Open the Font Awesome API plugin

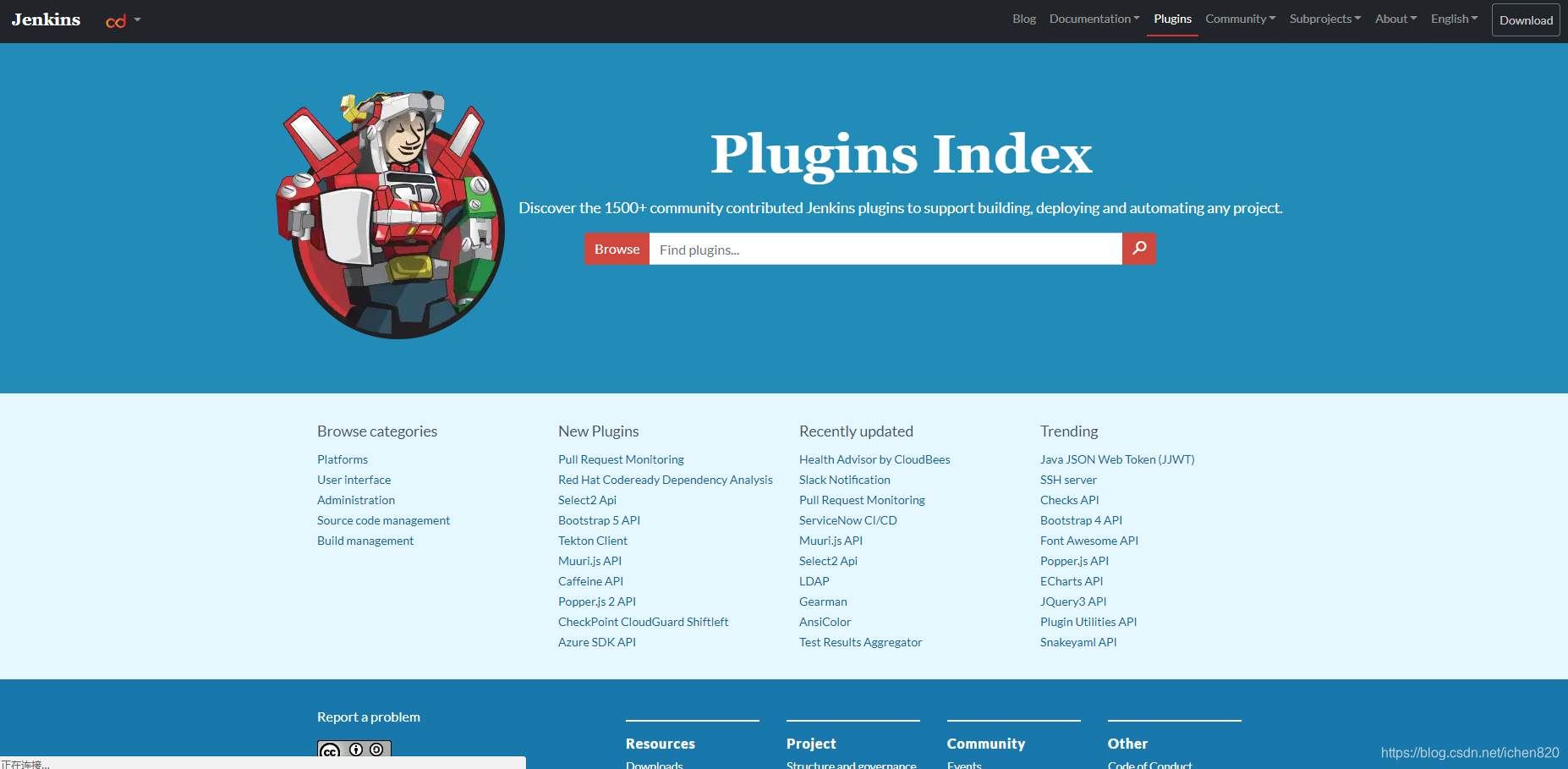pyautogui.click(x=1089, y=541)
